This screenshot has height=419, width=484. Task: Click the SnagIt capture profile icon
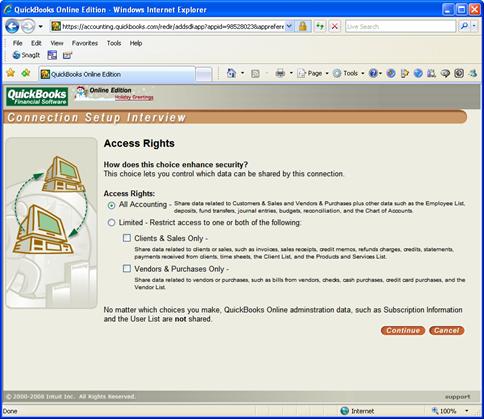pos(67,55)
